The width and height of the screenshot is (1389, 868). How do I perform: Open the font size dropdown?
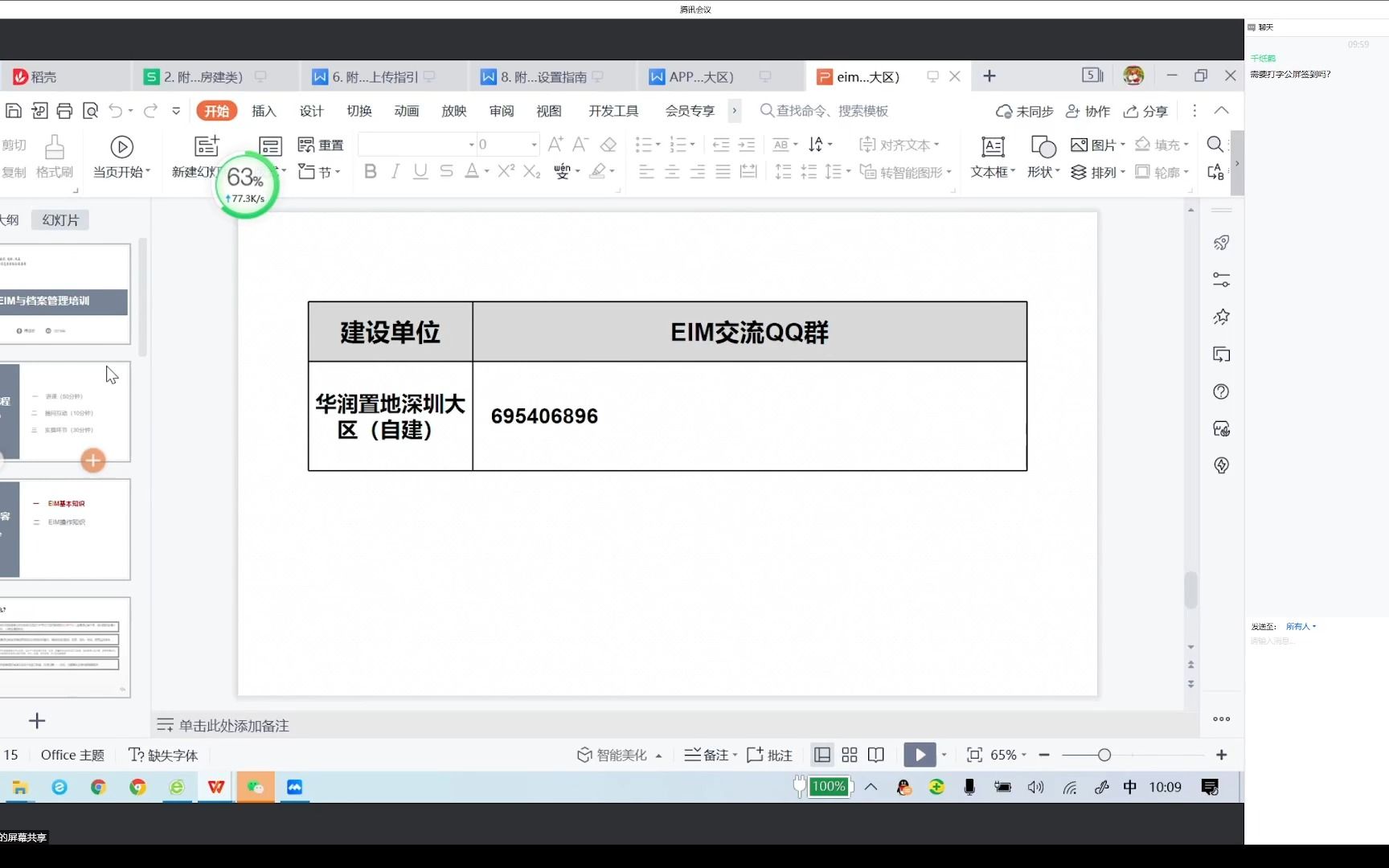coord(534,145)
